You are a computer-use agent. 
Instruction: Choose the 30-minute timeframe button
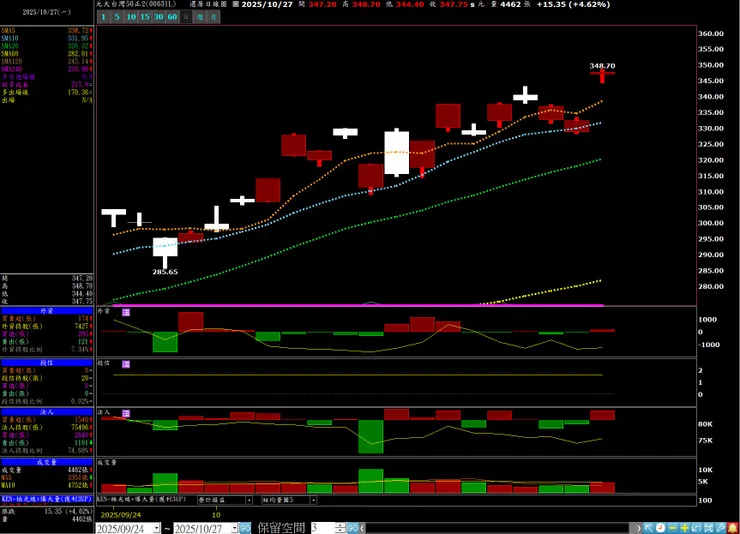point(159,17)
